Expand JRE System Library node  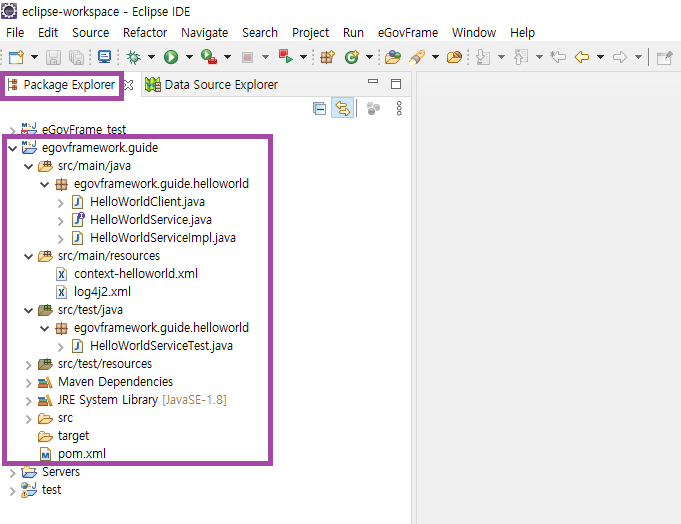tap(29, 401)
